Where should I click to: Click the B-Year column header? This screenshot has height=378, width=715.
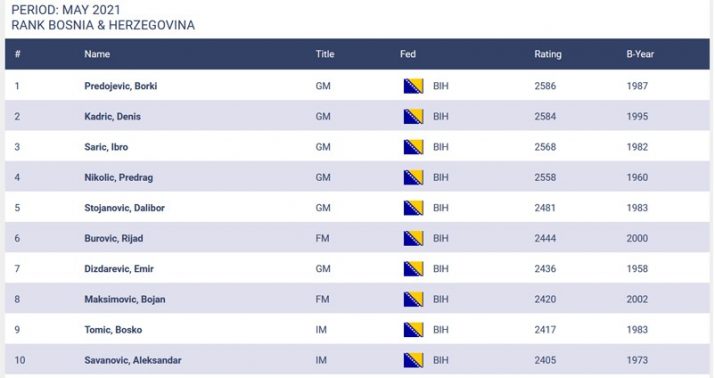(640, 54)
